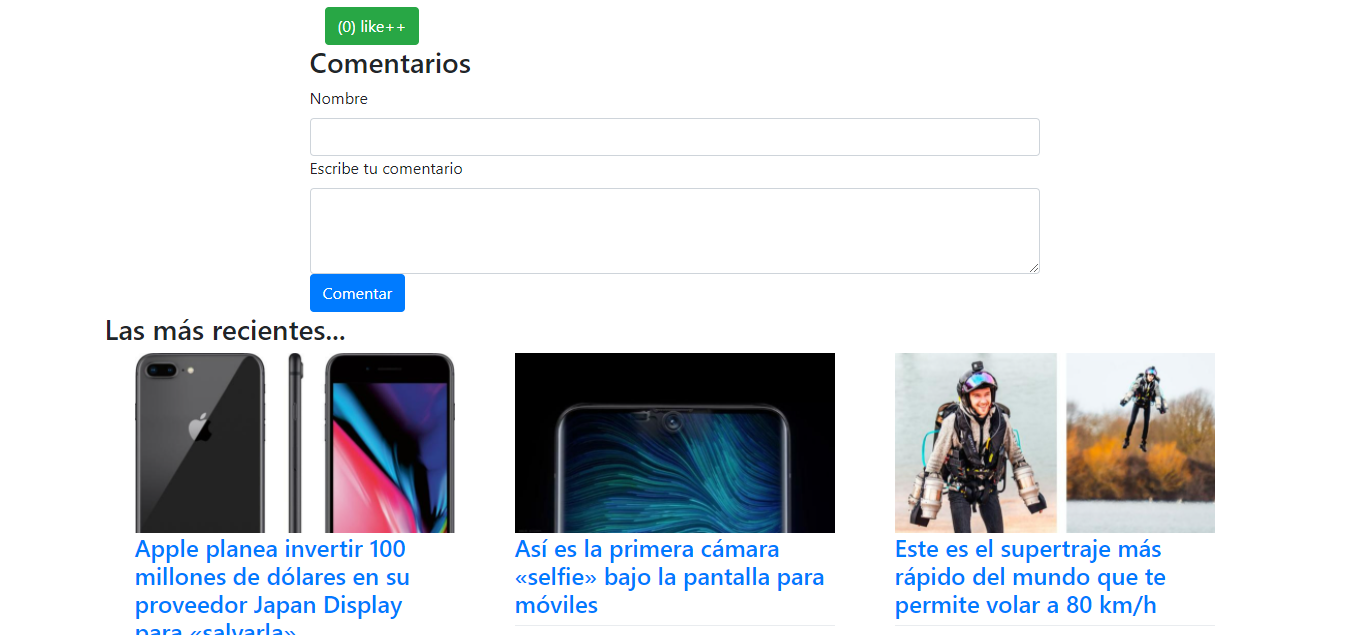Focus the Nombre input field
Viewport: 1349px width, 635px height.
click(675, 137)
